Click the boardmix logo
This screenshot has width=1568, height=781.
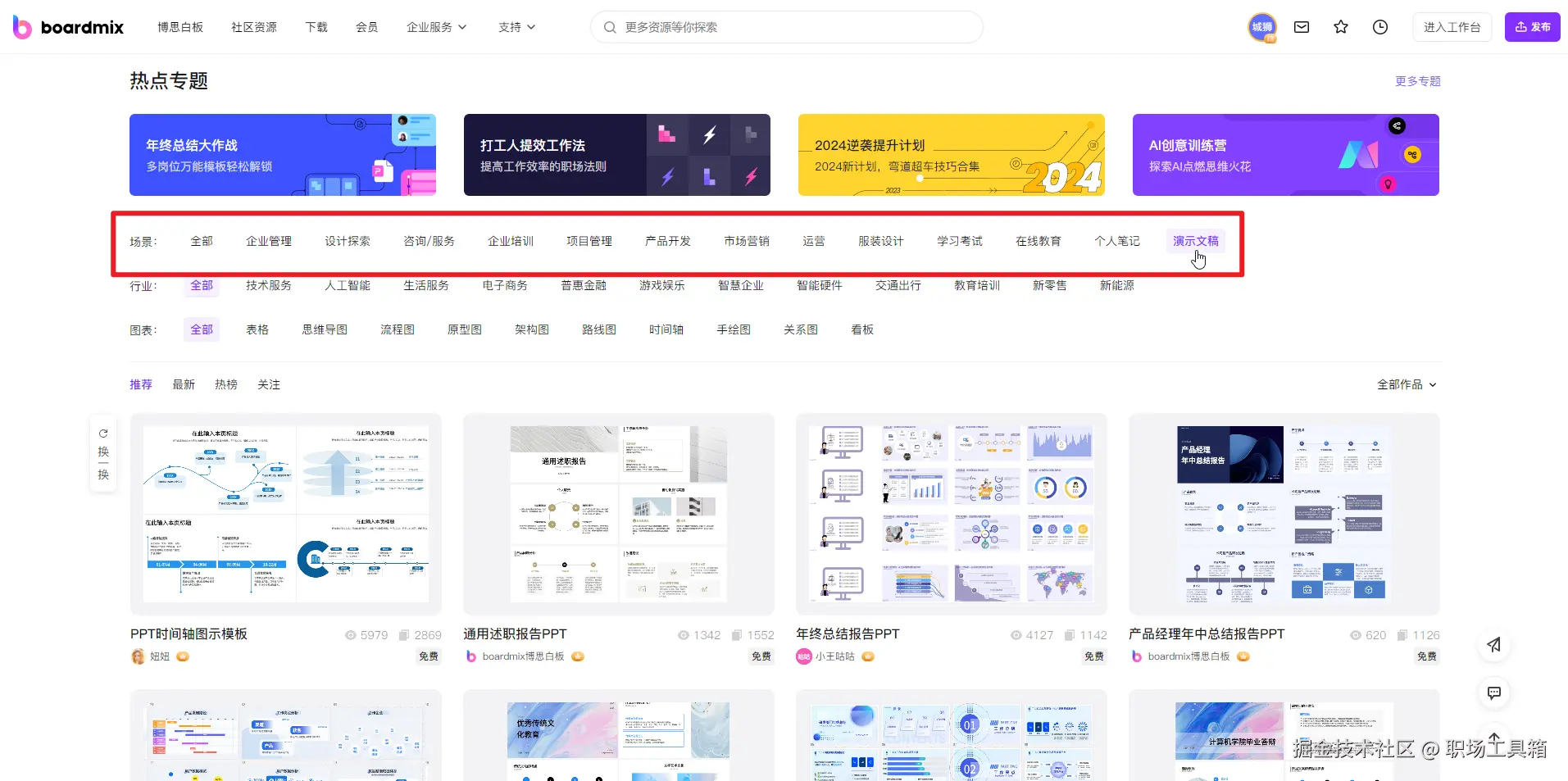click(68, 26)
